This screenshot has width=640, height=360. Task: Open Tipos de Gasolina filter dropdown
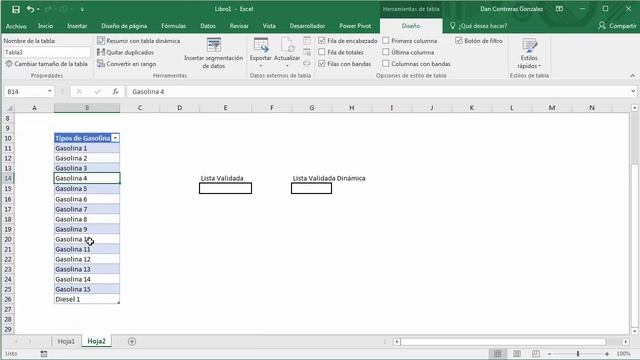[115, 138]
